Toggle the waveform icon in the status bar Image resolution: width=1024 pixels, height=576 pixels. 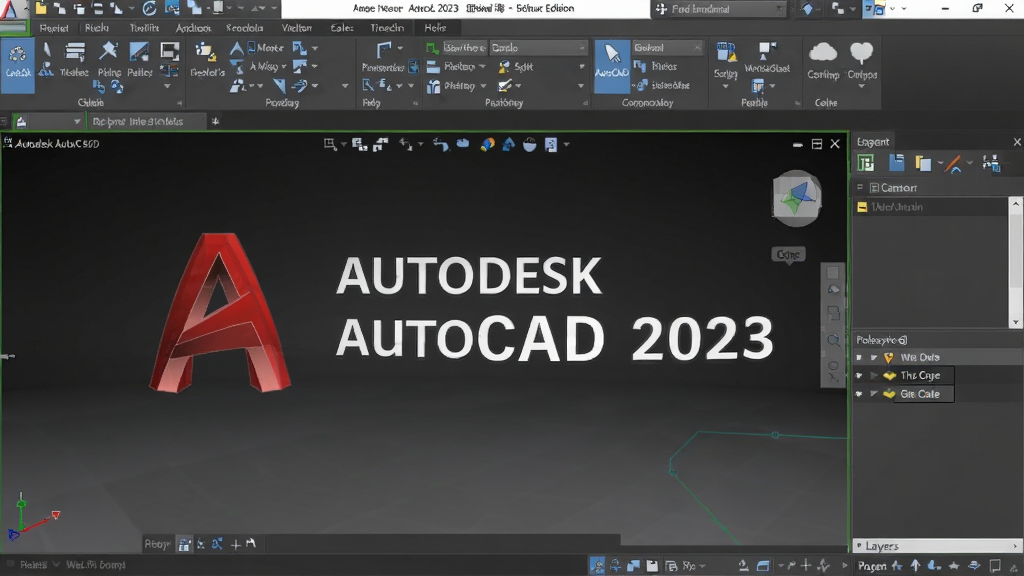coord(824,566)
